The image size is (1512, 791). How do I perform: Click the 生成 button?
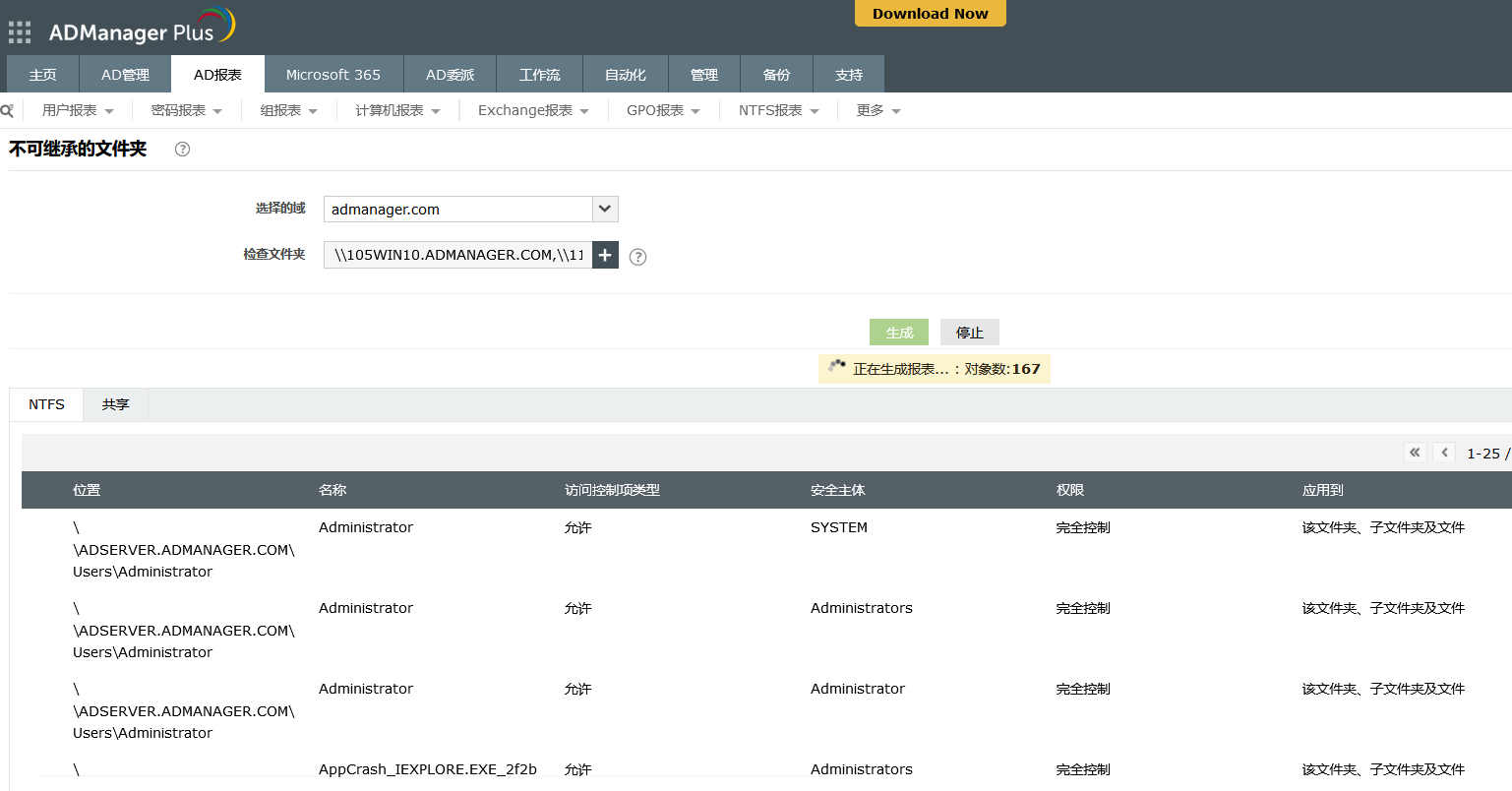point(899,333)
